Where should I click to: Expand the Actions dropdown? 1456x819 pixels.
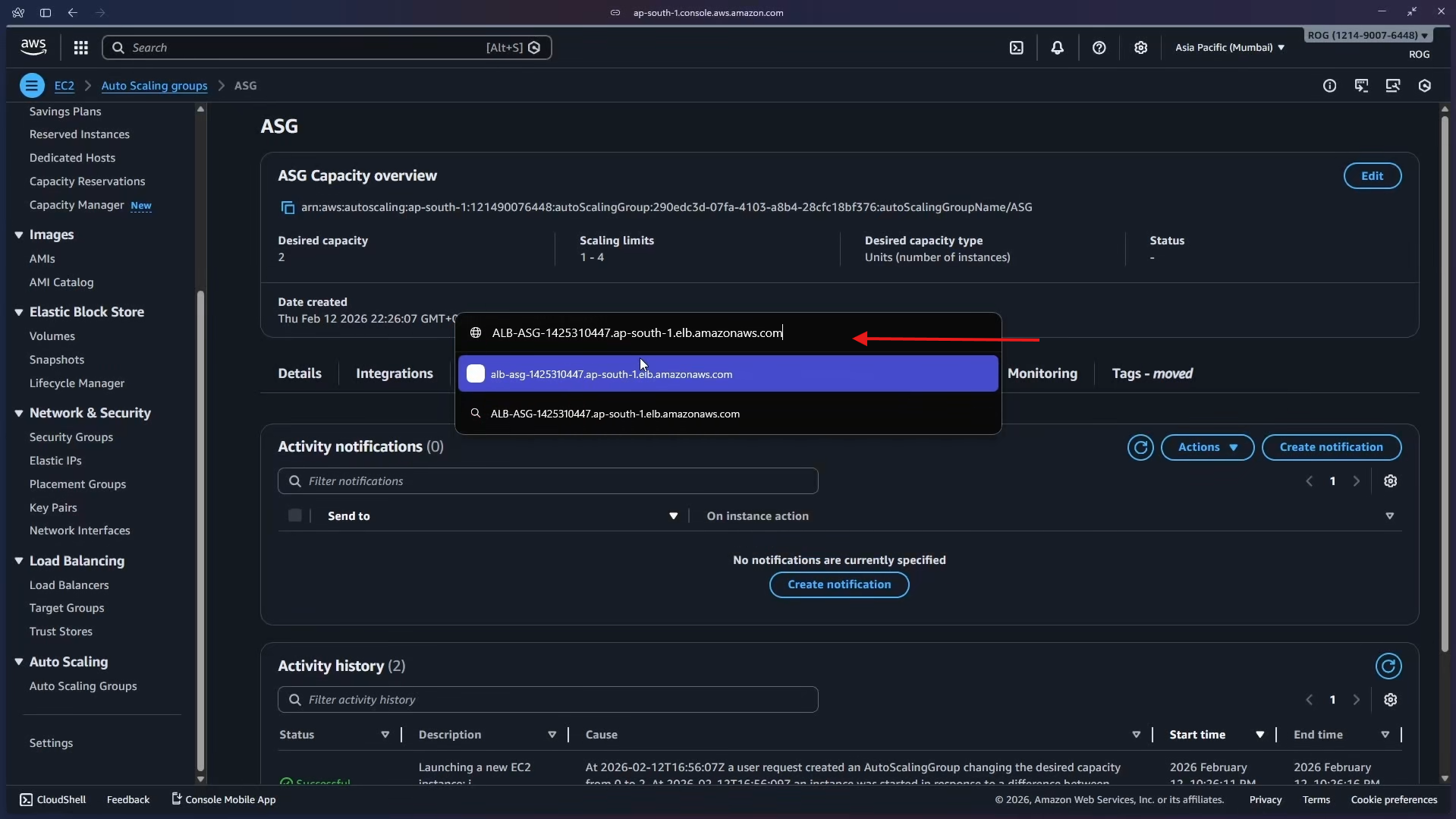[1207, 448]
